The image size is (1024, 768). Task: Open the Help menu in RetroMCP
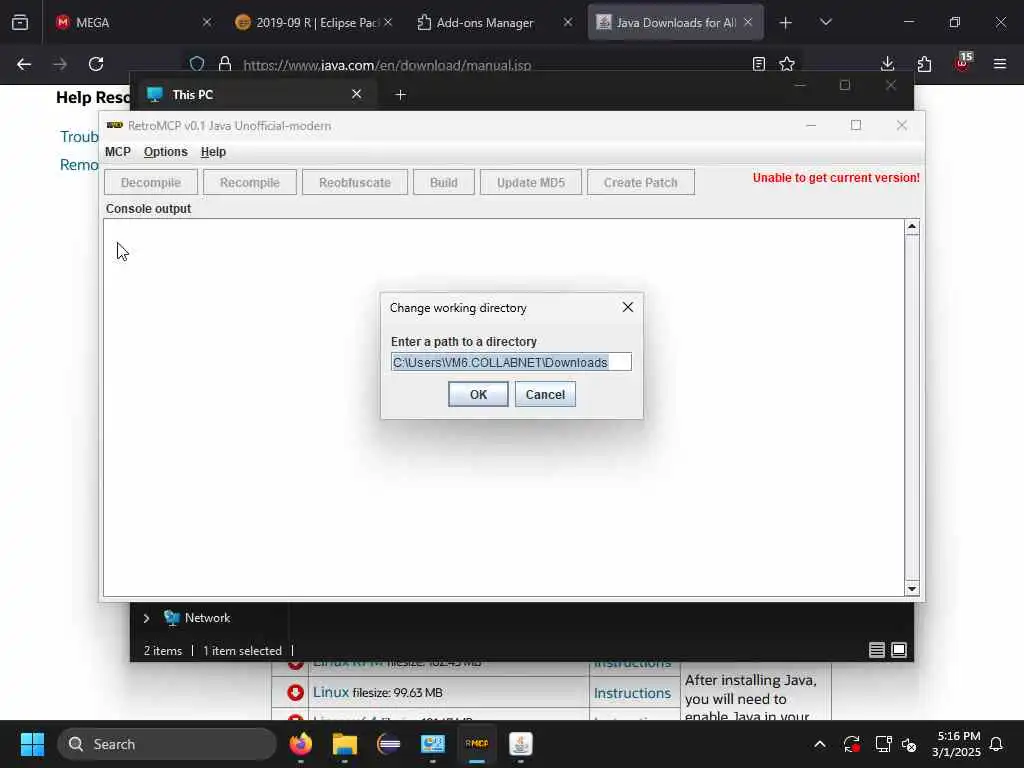pos(213,152)
